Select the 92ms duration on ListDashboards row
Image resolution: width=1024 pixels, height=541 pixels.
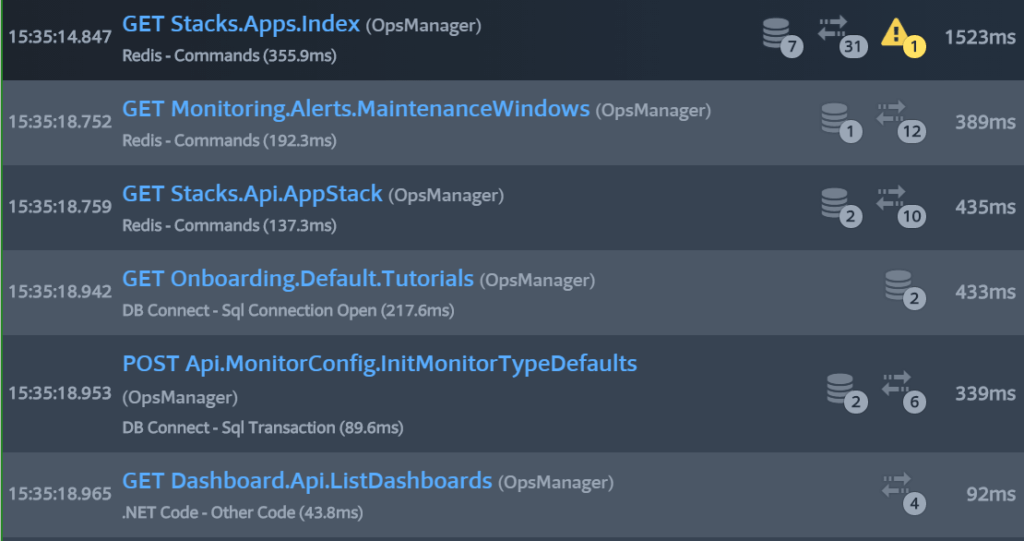click(991, 495)
